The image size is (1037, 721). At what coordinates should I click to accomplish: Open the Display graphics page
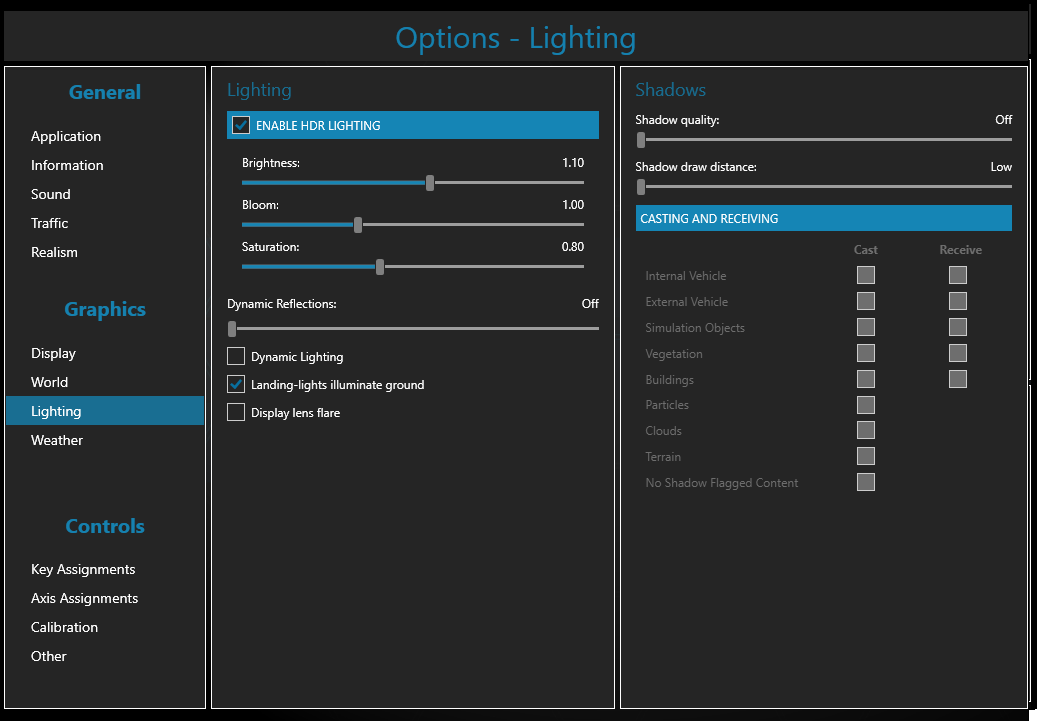pyautogui.click(x=54, y=353)
